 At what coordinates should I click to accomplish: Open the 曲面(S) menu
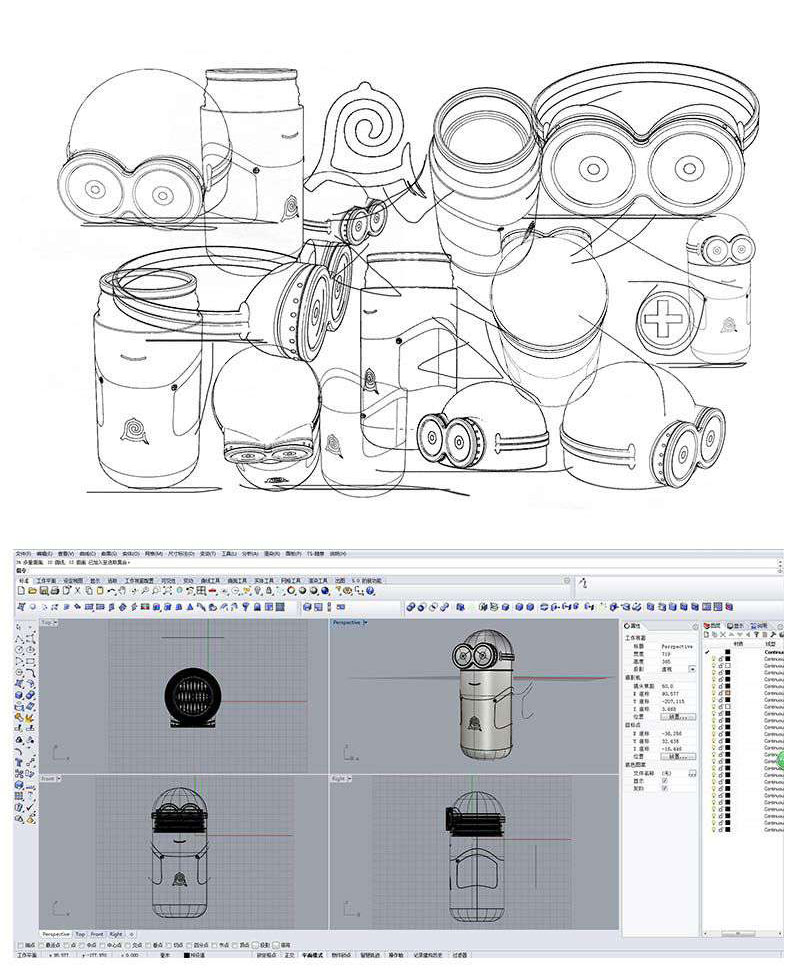coord(109,554)
